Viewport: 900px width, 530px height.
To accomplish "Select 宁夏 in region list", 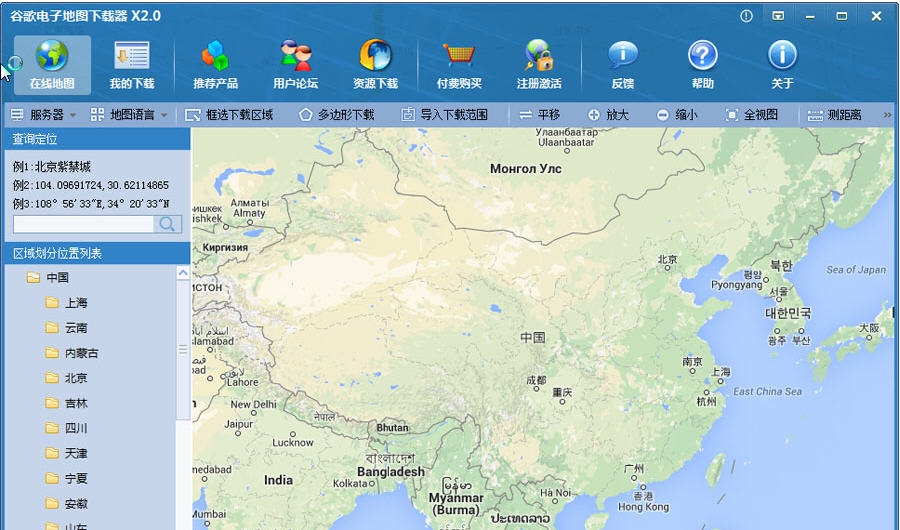I will (67, 478).
